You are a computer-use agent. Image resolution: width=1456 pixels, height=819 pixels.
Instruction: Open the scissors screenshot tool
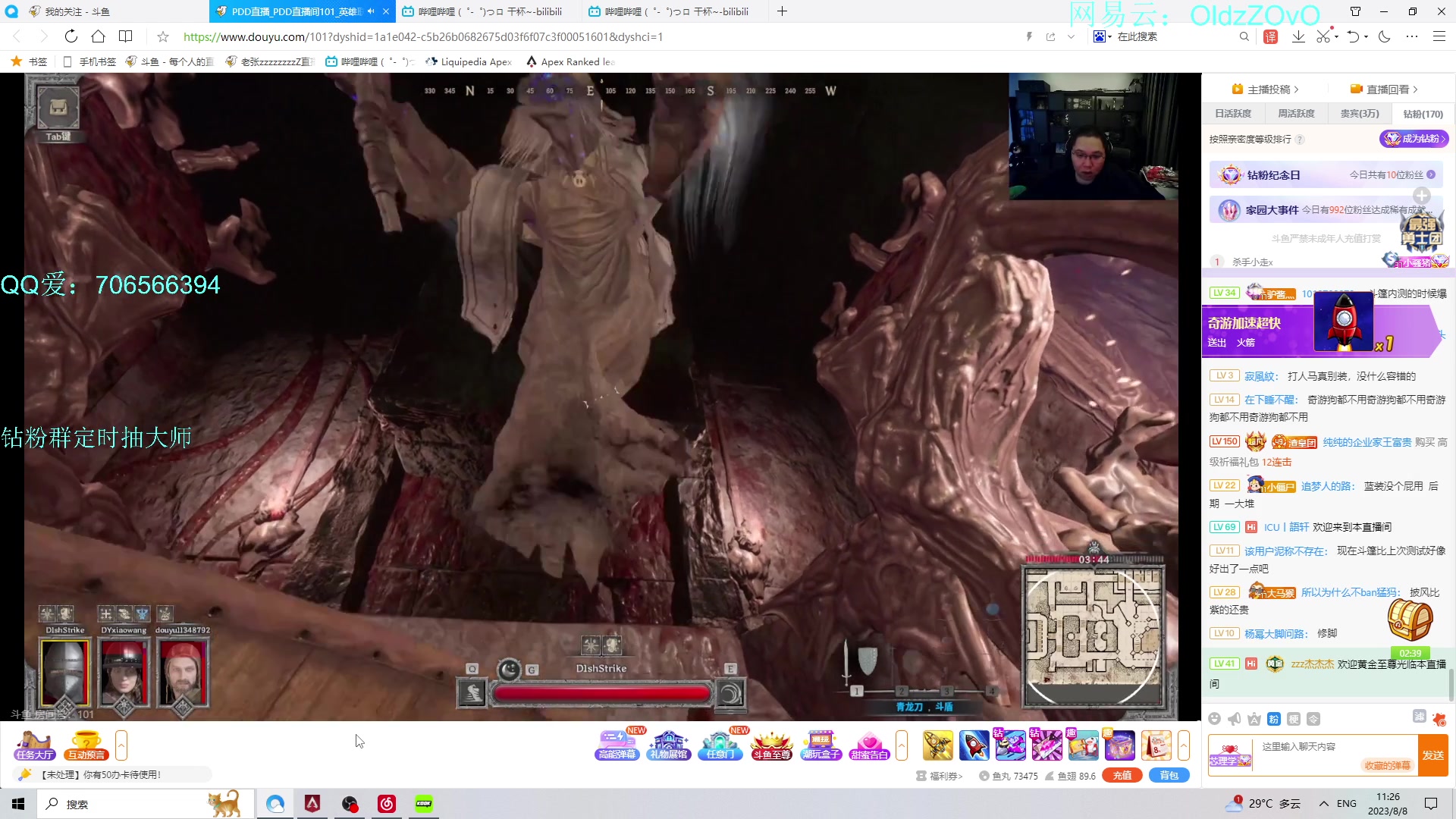point(1323,36)
